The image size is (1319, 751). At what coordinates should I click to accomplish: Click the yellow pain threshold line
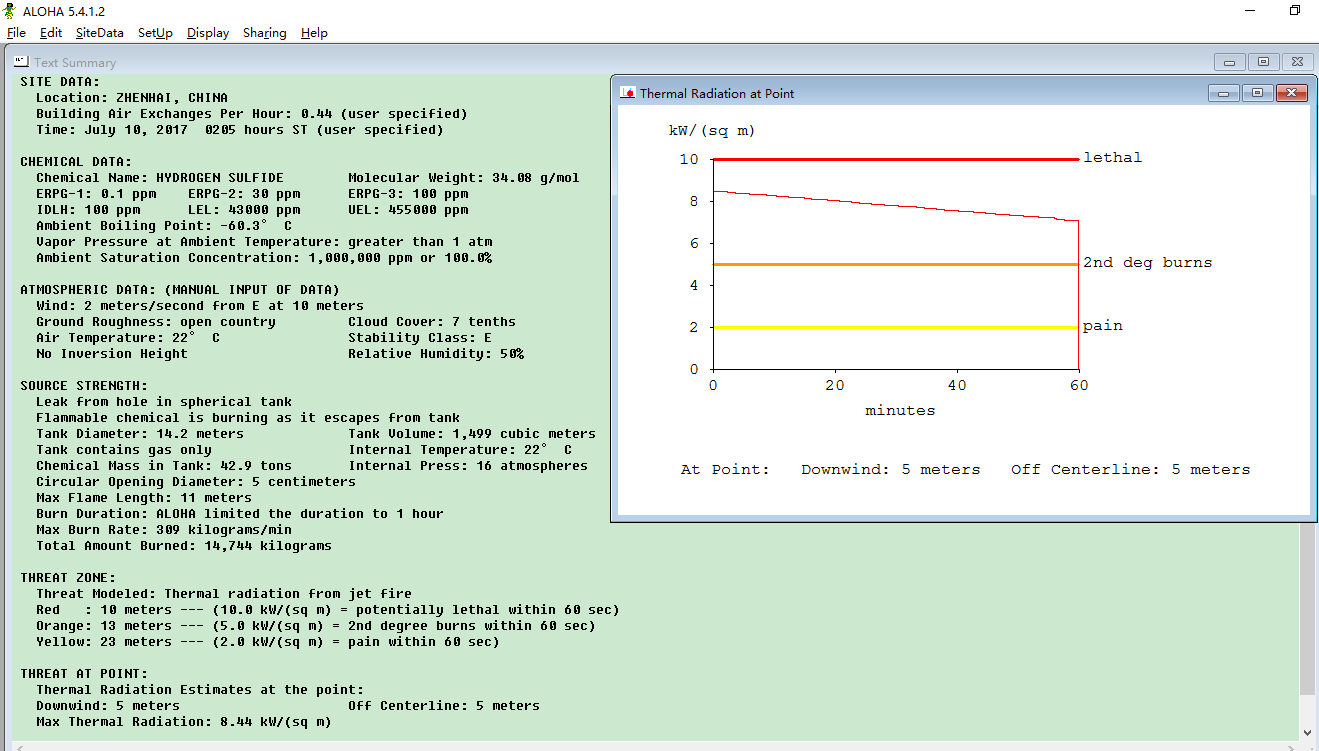click(896, 327)
